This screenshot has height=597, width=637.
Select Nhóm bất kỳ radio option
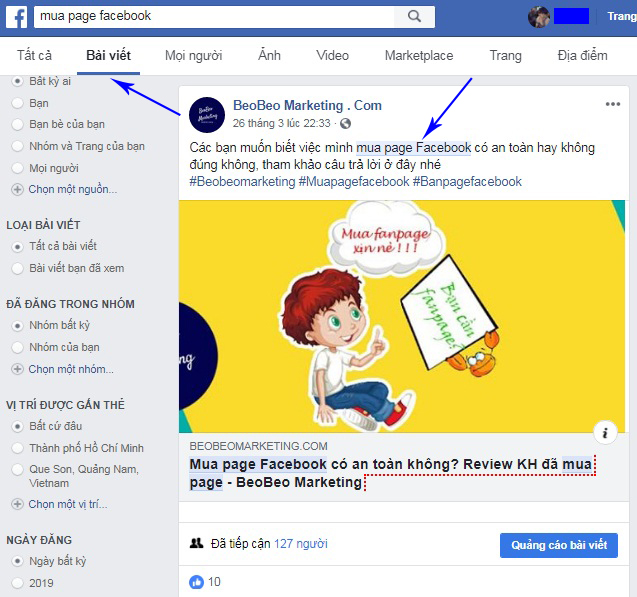(x=17, y=326)
